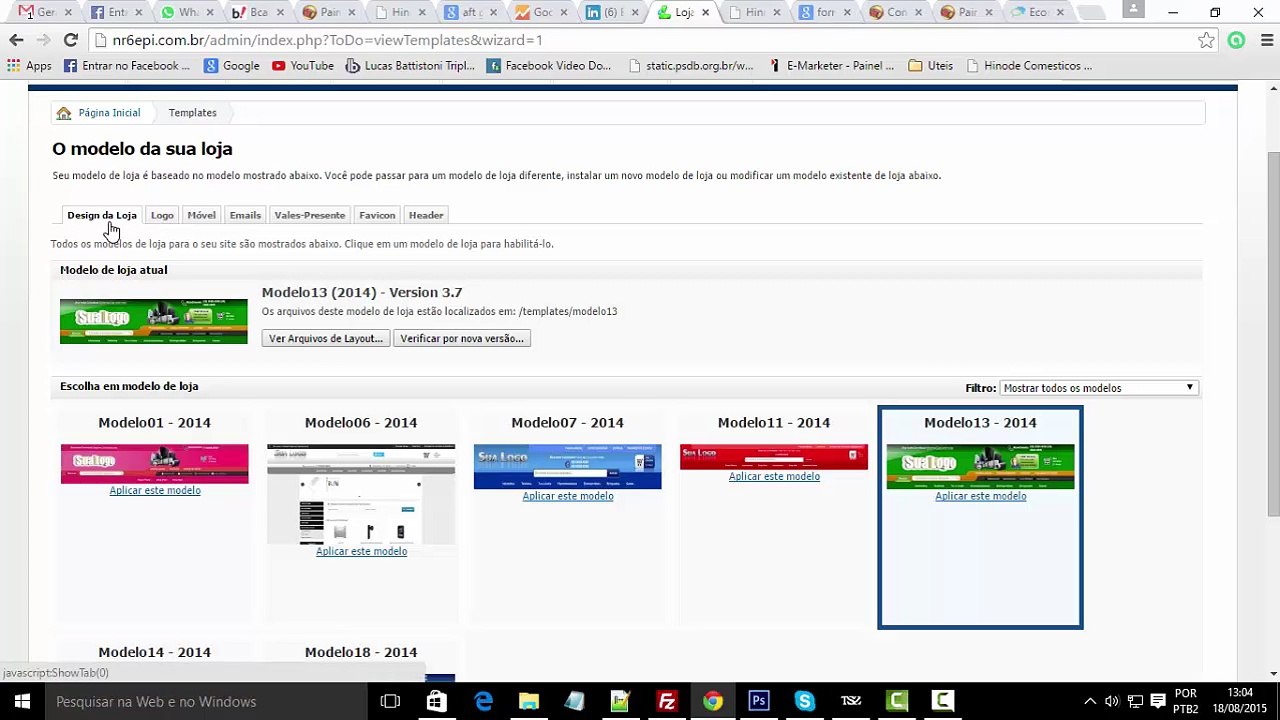Open the Logo tab

coord(162,215)
